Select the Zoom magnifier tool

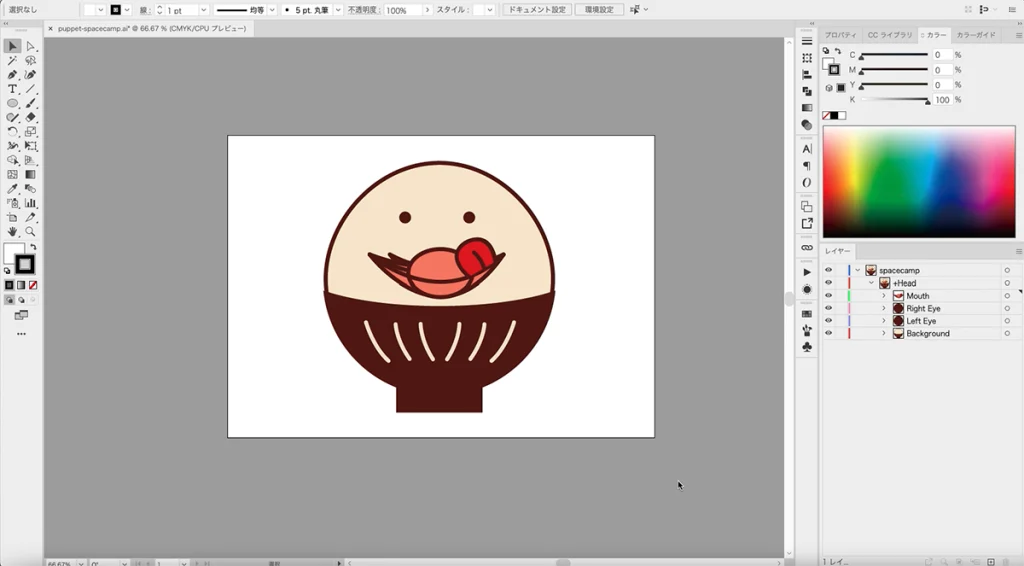coord(30,232)
